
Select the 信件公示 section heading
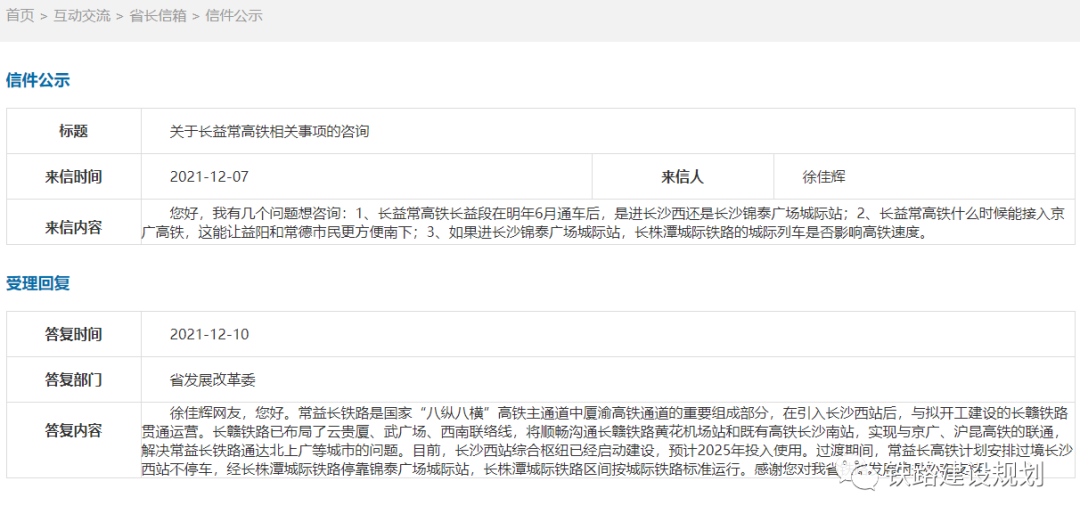click(38, 80)
